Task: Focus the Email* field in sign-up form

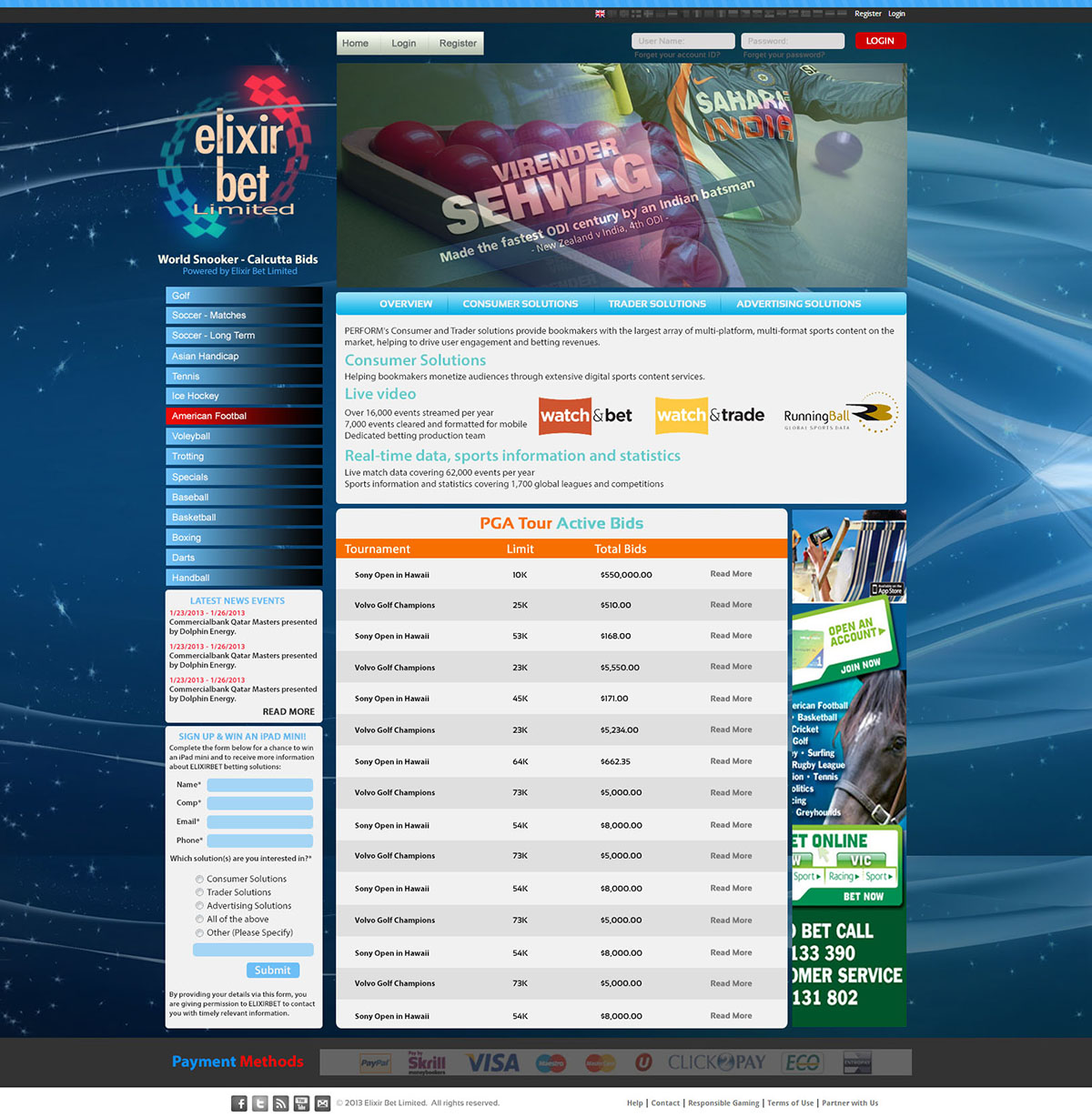Action: [260, 822]
